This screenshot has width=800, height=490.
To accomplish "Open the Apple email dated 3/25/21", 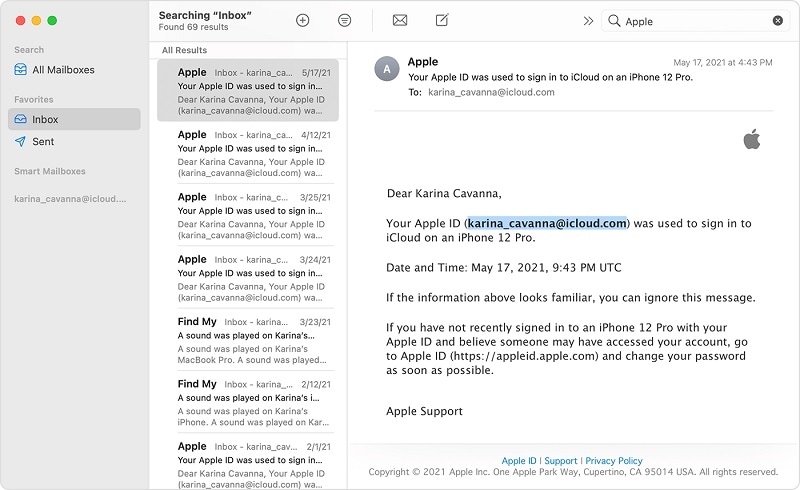I will point(247,215).
